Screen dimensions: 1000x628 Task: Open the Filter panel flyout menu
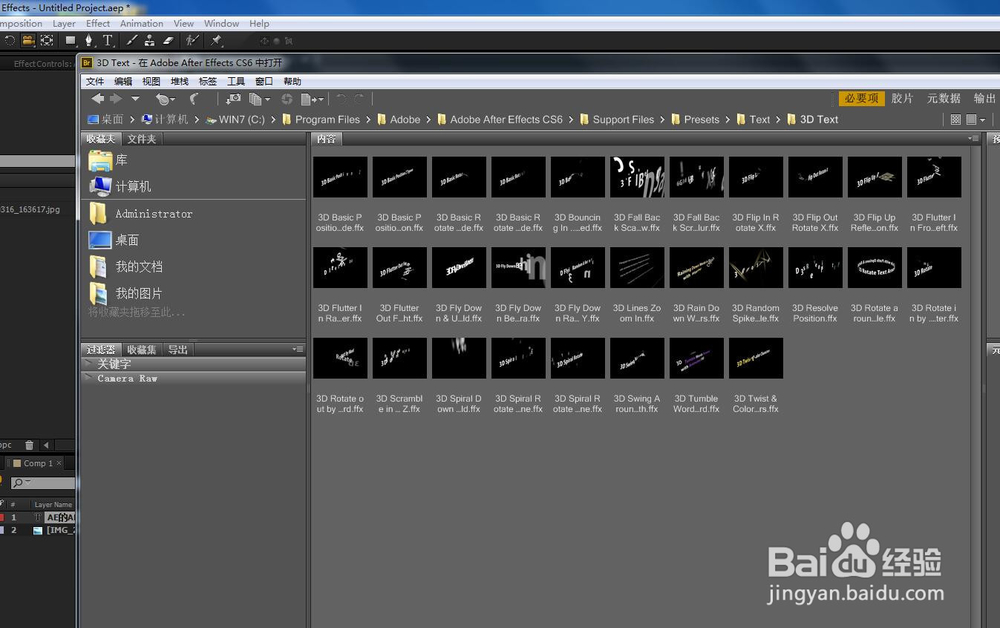[x=297, y=349]
